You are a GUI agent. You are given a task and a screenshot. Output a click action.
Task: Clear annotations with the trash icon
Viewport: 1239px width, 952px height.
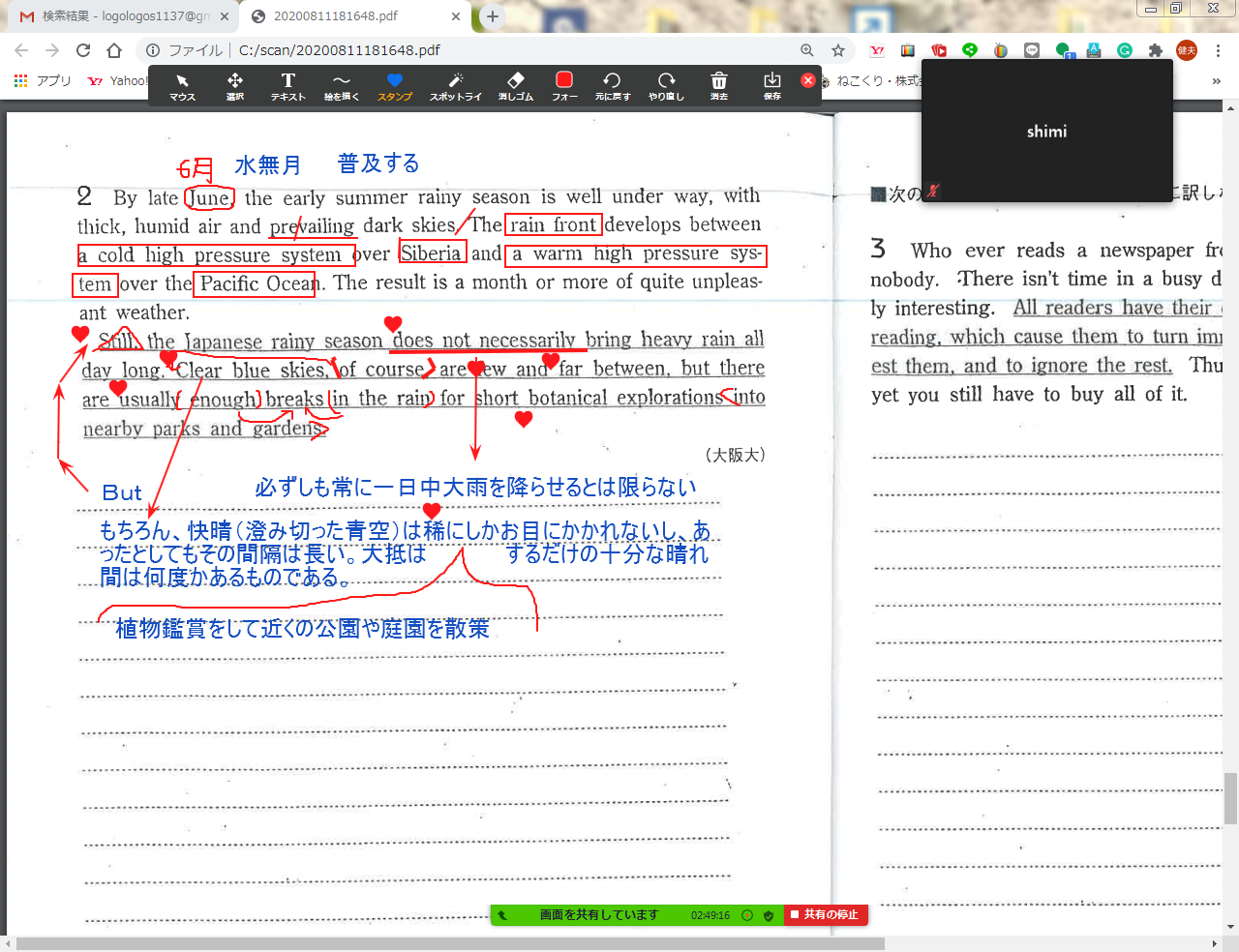click(x=718, y=85)
